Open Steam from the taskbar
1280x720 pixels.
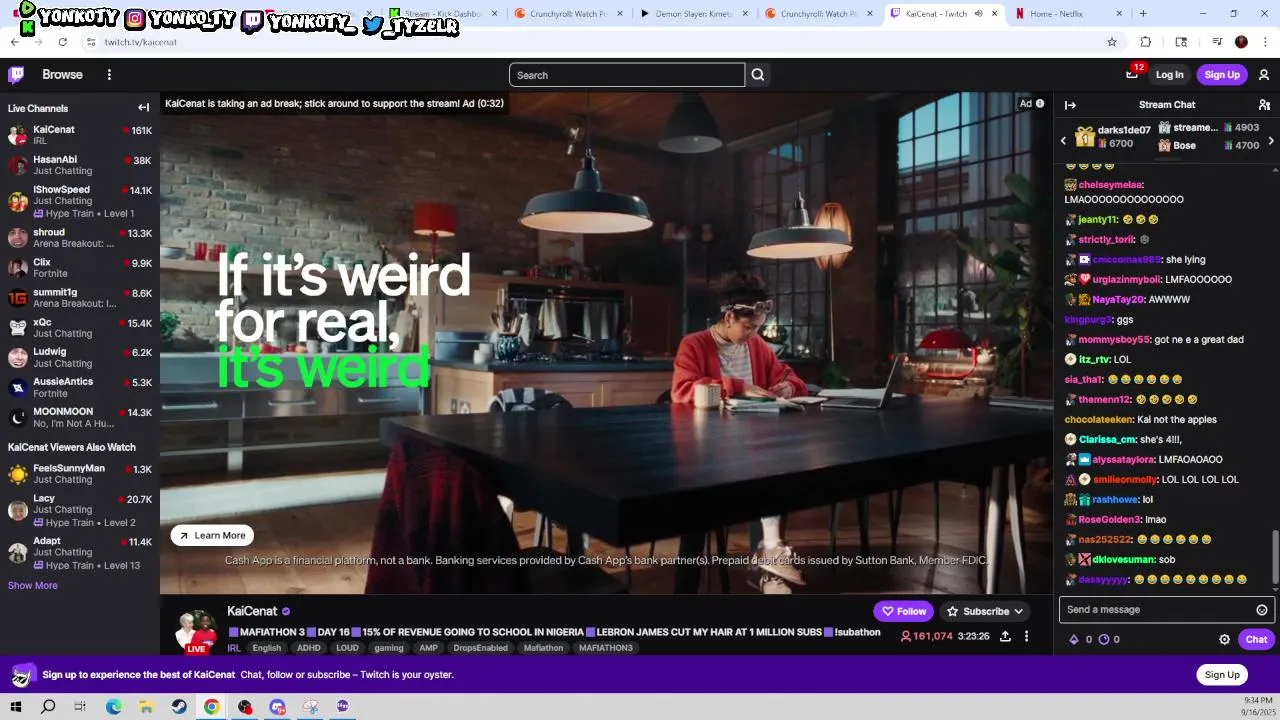[x=179, y=707]
